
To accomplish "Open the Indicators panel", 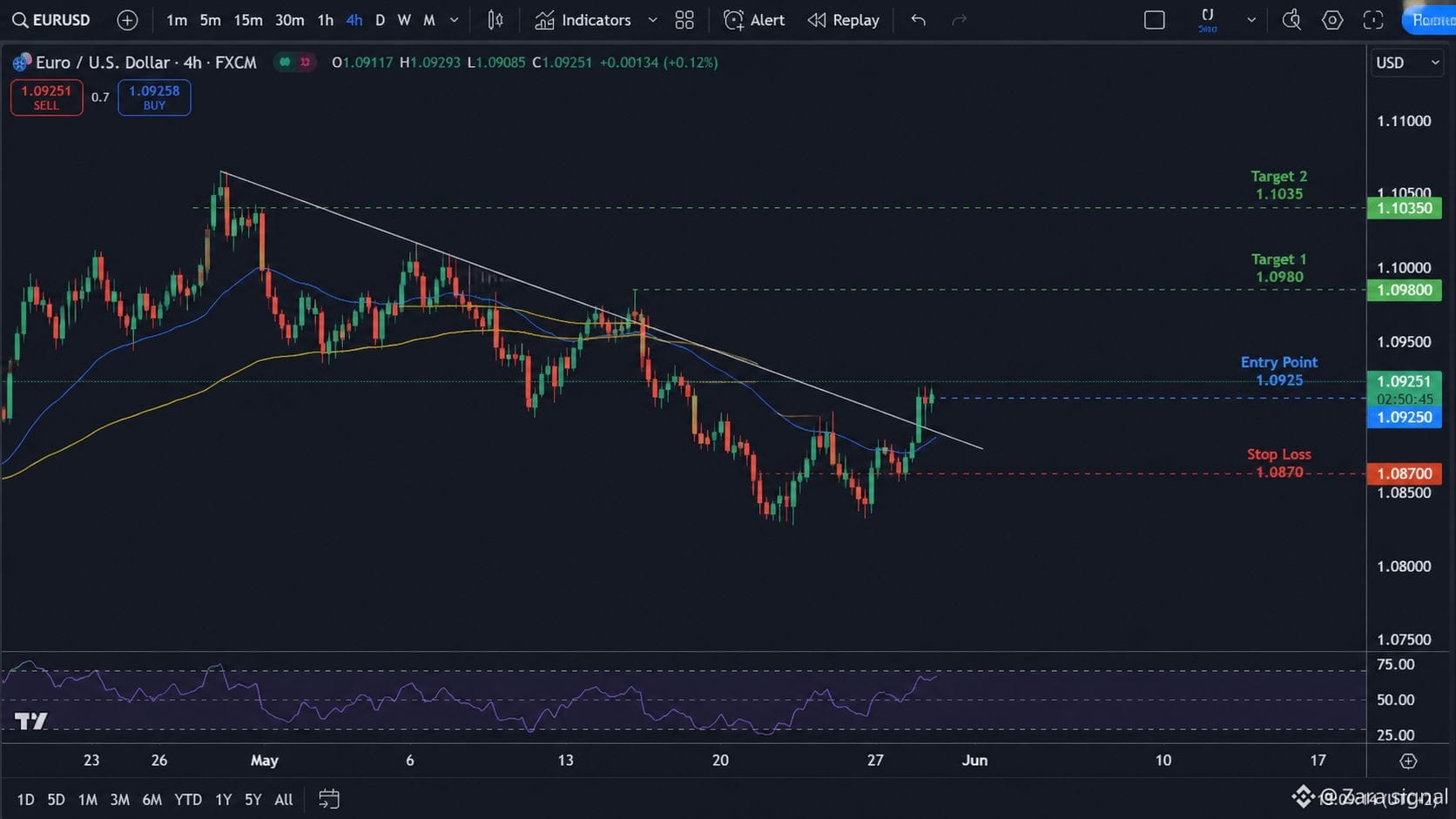I will (583, 19).
